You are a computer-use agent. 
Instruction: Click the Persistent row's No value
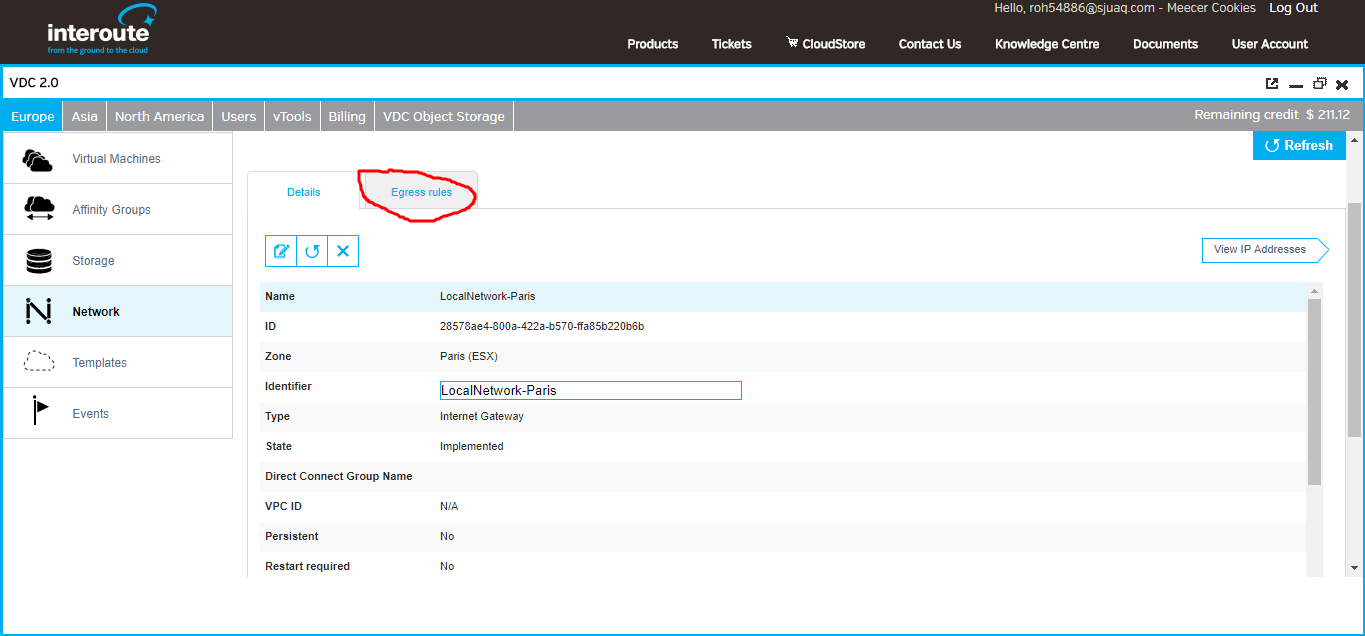tap(447, 536)
